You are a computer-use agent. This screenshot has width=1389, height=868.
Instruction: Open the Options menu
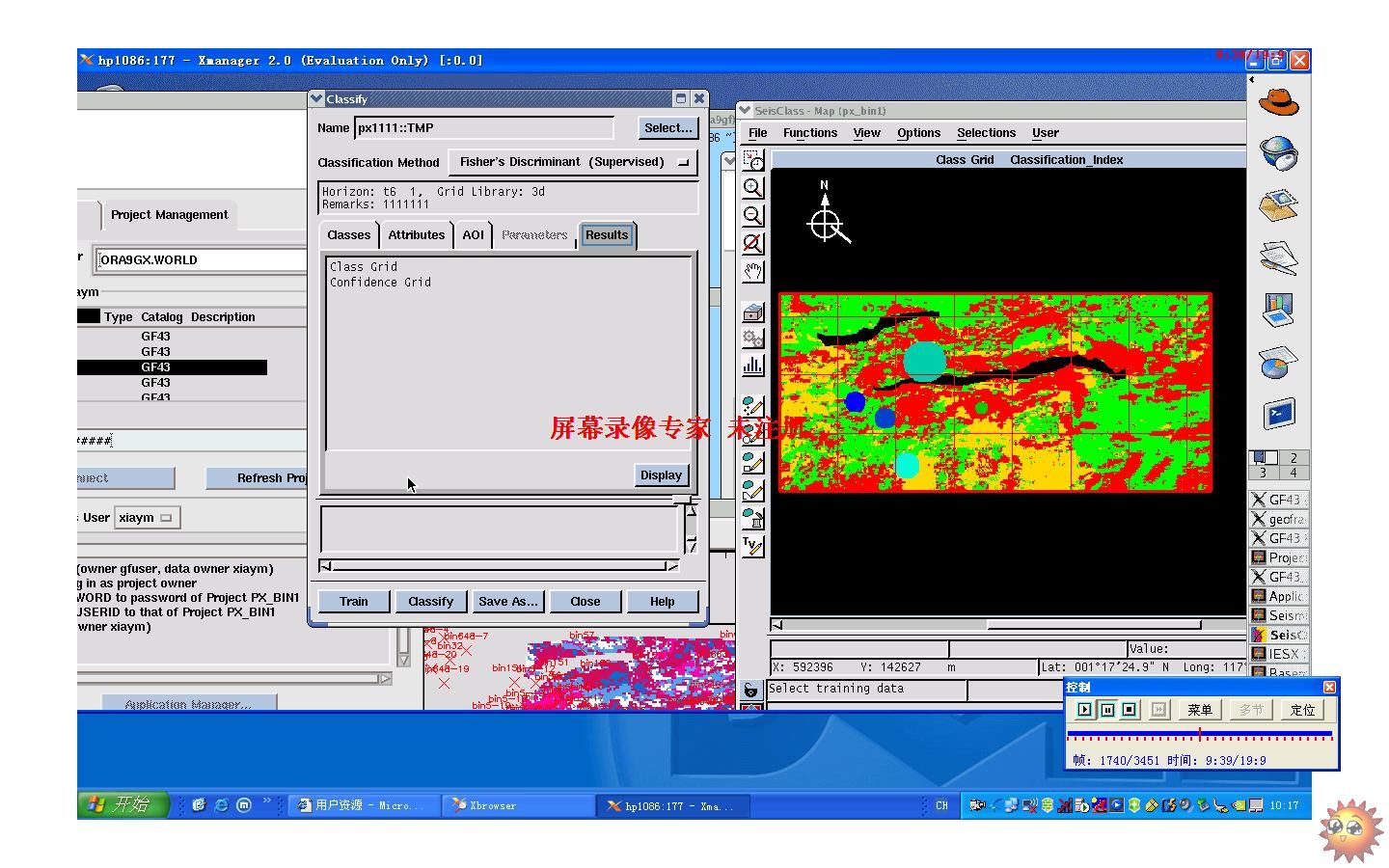(x=918, y=133)
